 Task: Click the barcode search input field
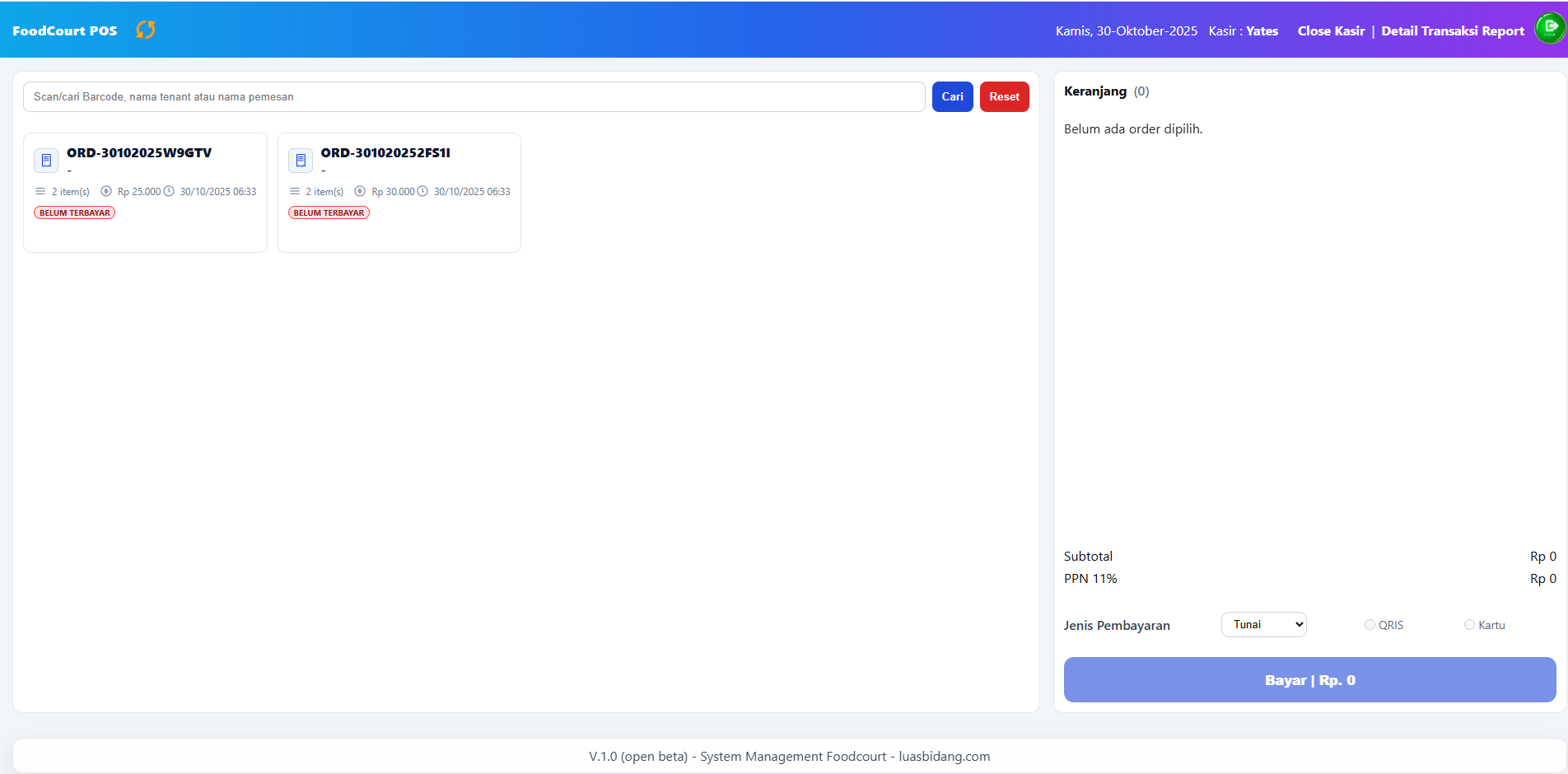click(474, 96)
